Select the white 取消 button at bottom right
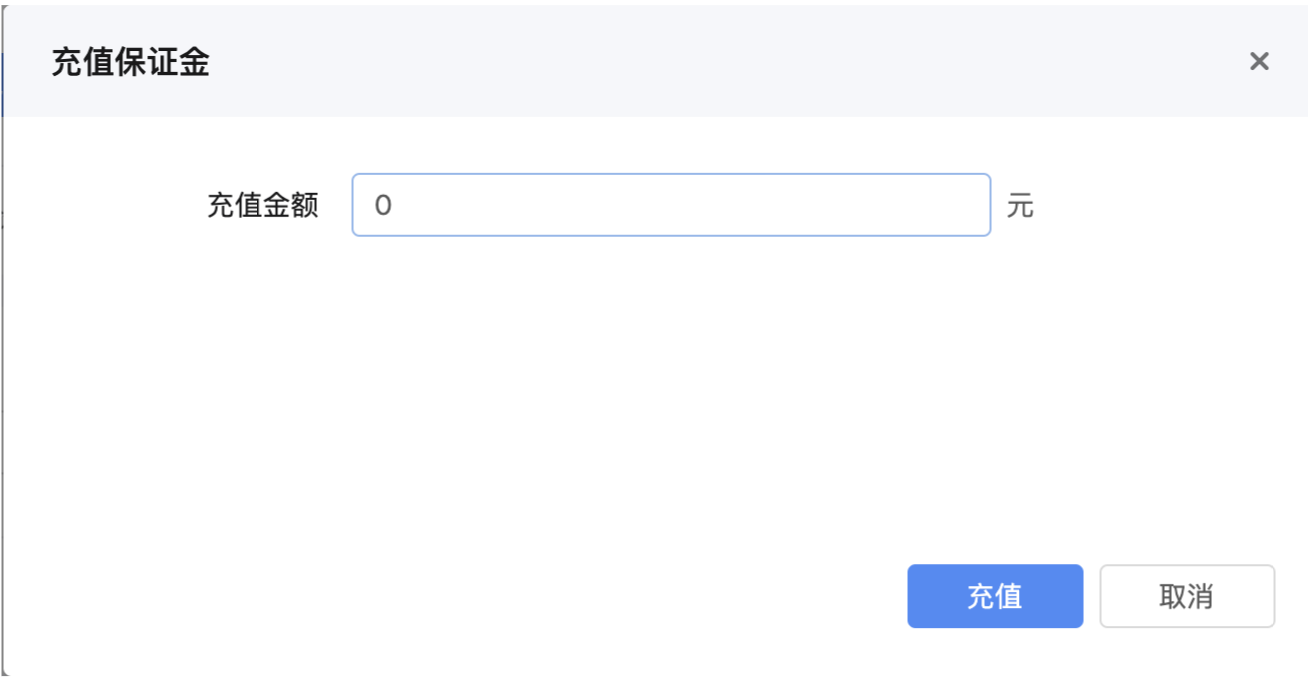 1187,597
